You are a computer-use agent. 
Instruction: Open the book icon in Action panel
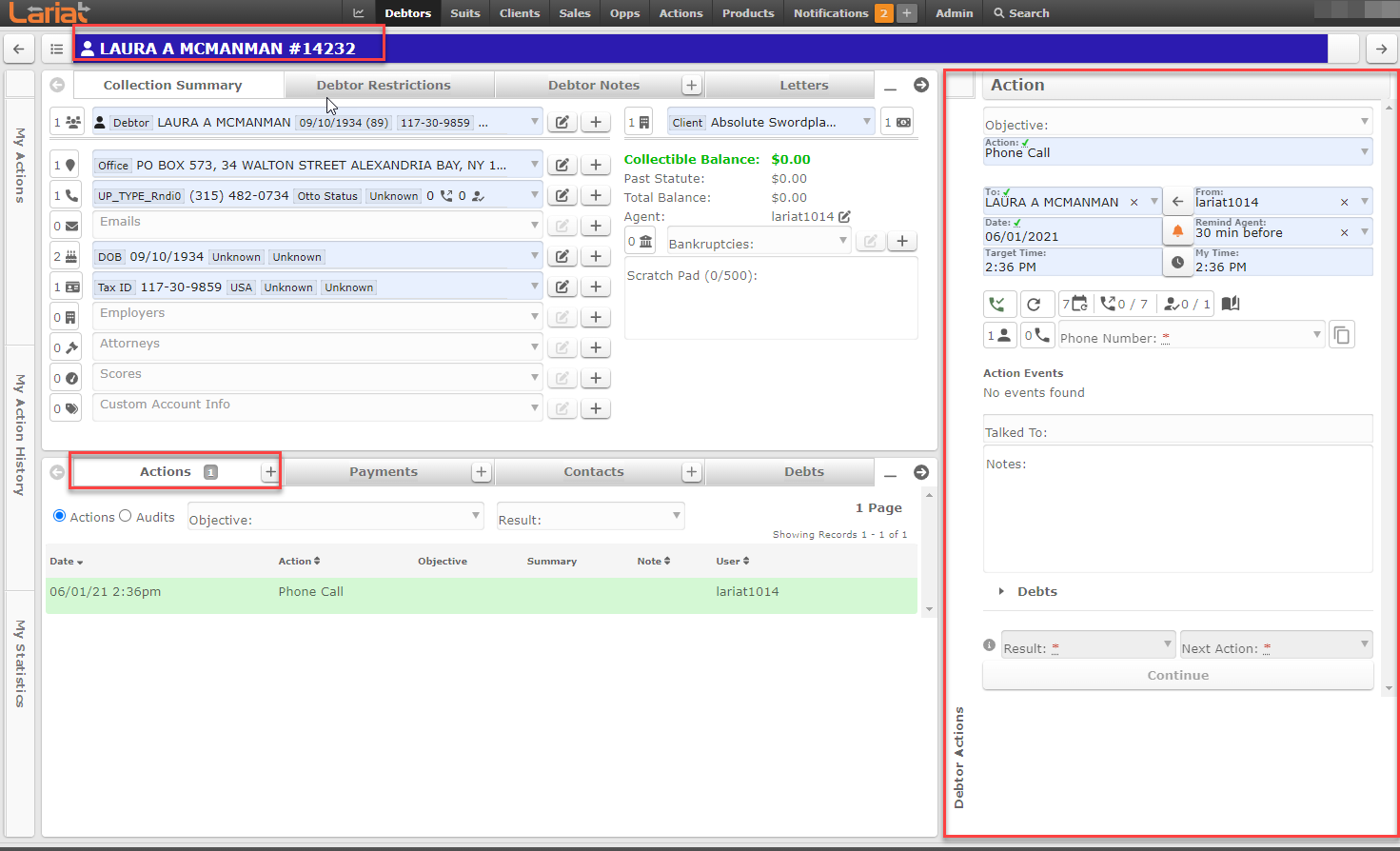[x=1231, y=304]
